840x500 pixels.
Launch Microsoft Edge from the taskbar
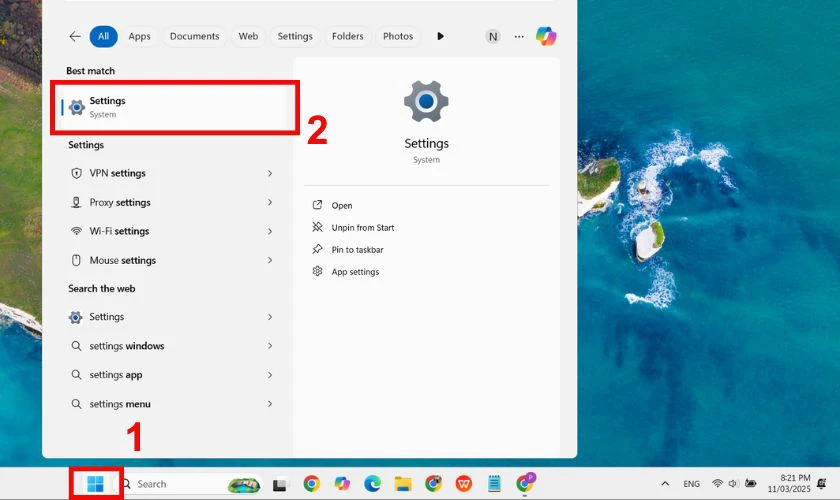pos(372,484)
